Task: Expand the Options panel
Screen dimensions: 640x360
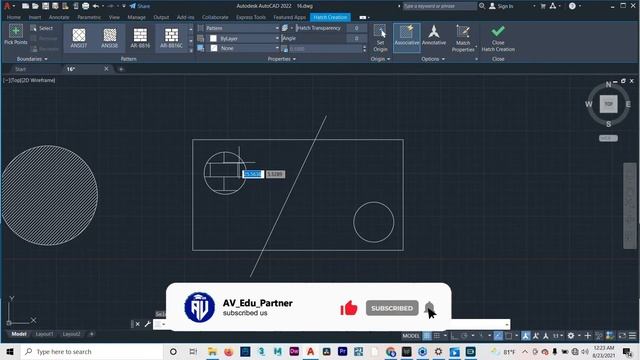Action: pyautogui.click(x=433, y=59)
